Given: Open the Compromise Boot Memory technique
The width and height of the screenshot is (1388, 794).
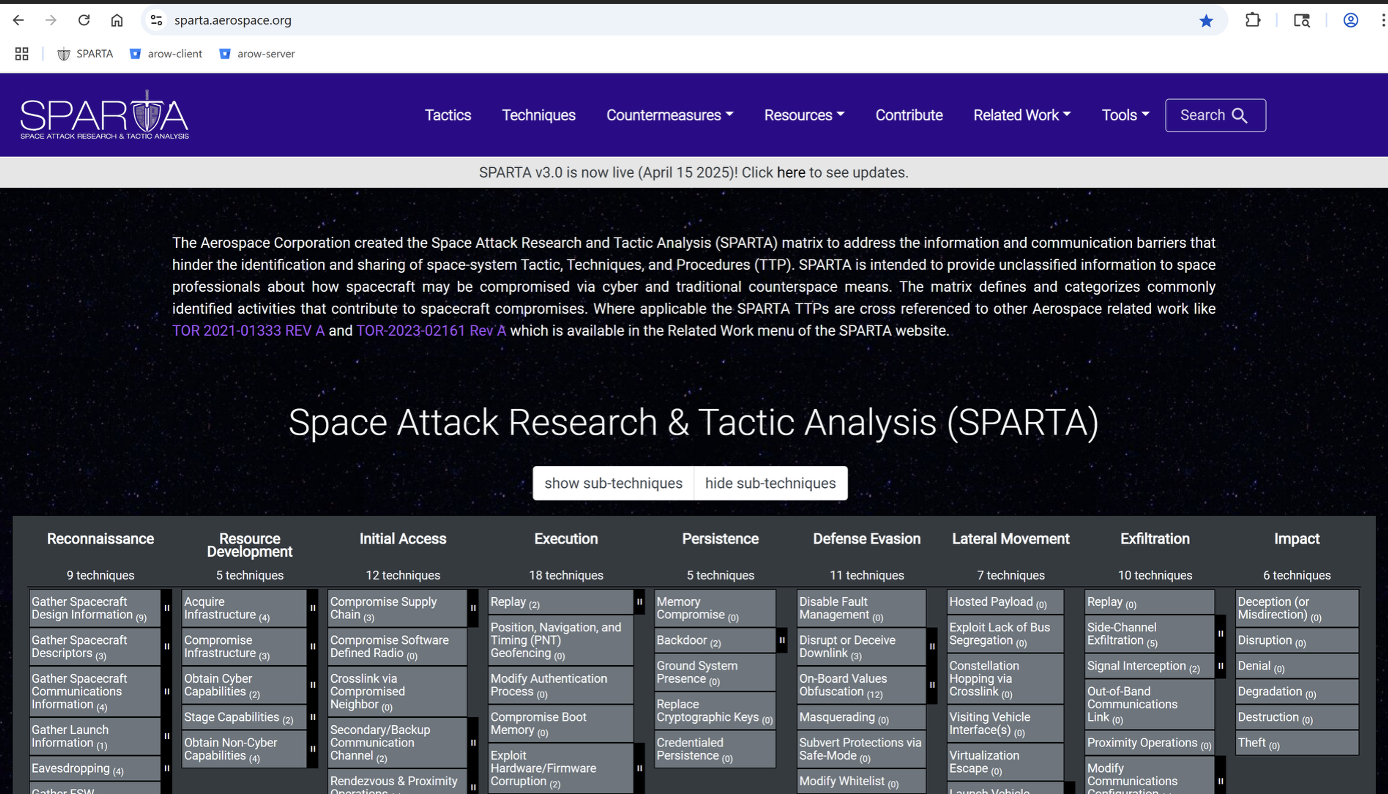Looking at the screenshot, I should coord(560,724).
